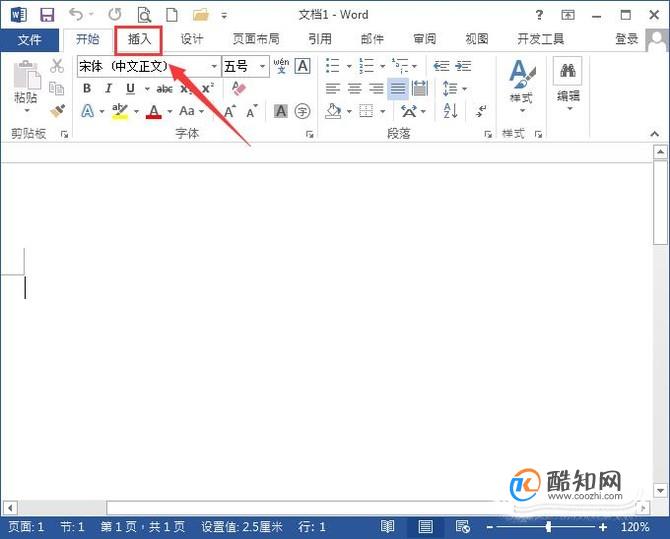Decrease indent icon
The height and width of the screenshot is (539, 670).
pos(441,66)
